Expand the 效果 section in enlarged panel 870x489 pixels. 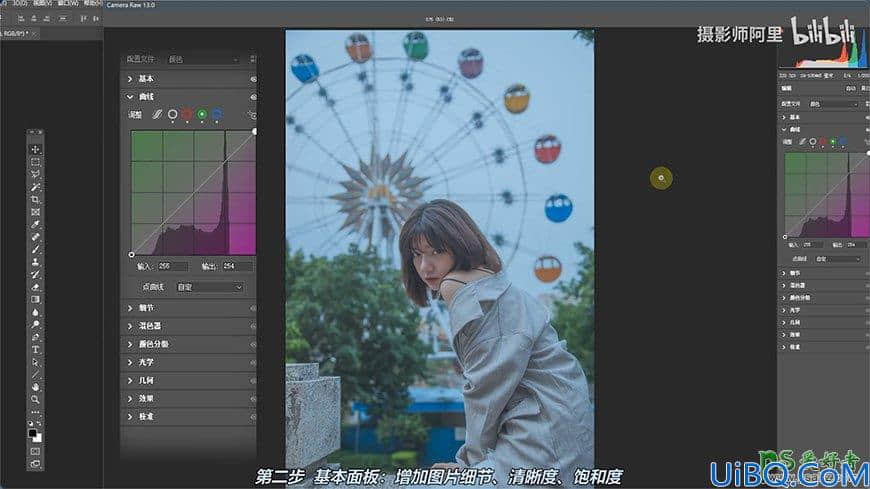click(x=130, y=399)
